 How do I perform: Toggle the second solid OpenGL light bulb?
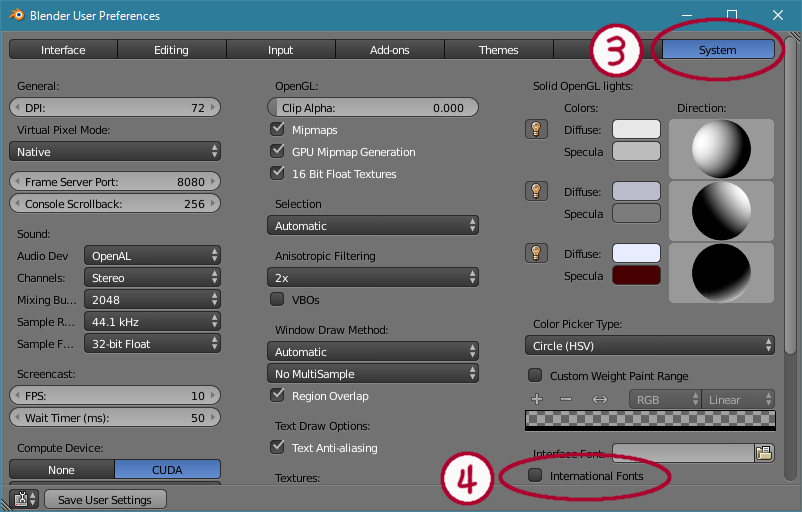(537, 191)
